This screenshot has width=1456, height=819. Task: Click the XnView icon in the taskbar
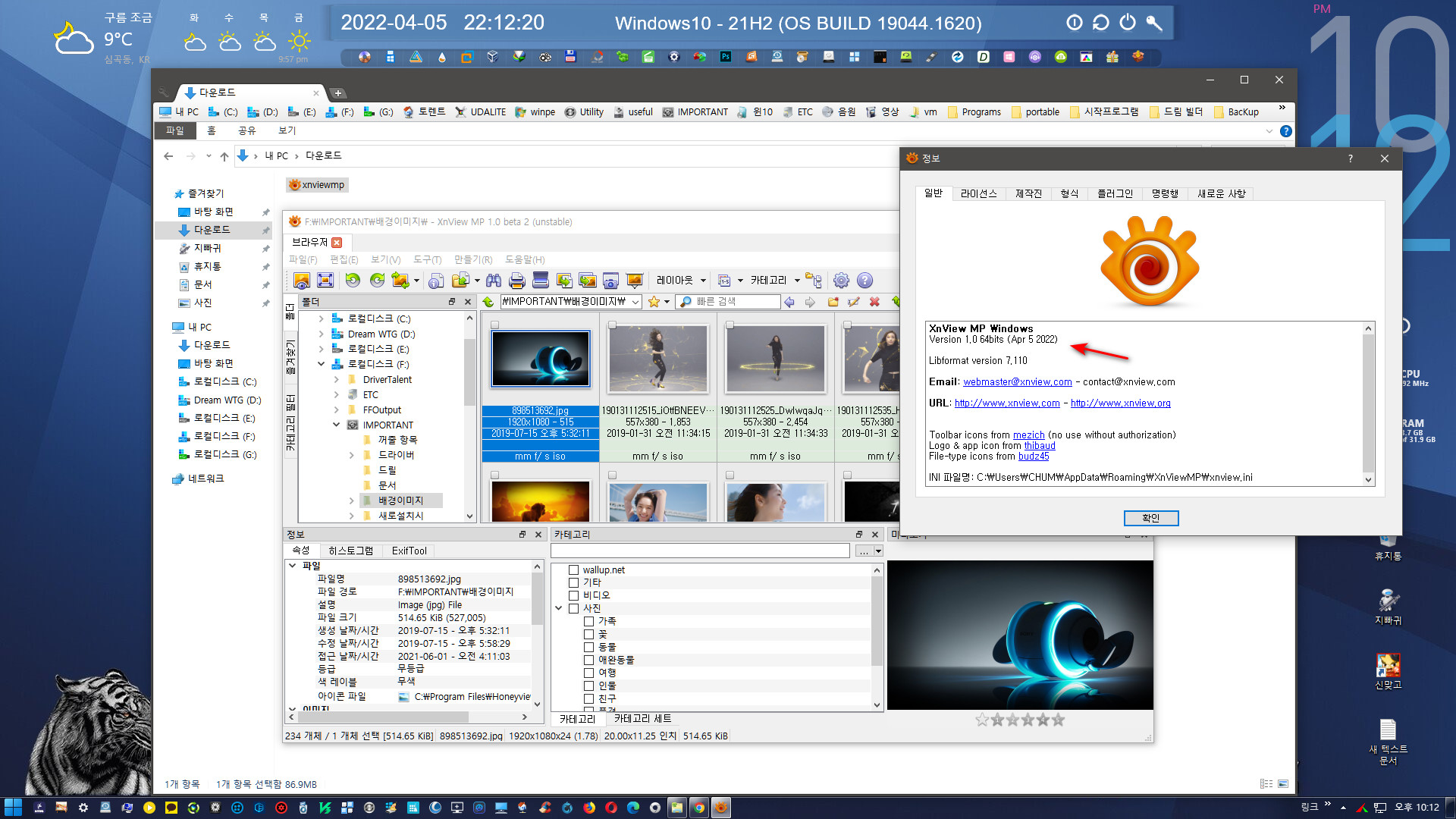[x=721, y=808]
